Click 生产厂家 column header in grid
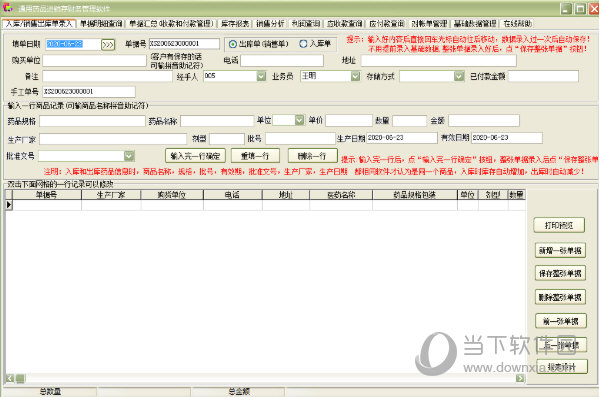Image resolution: width=600 pixels, height=397 pixels. coord(111,195)
